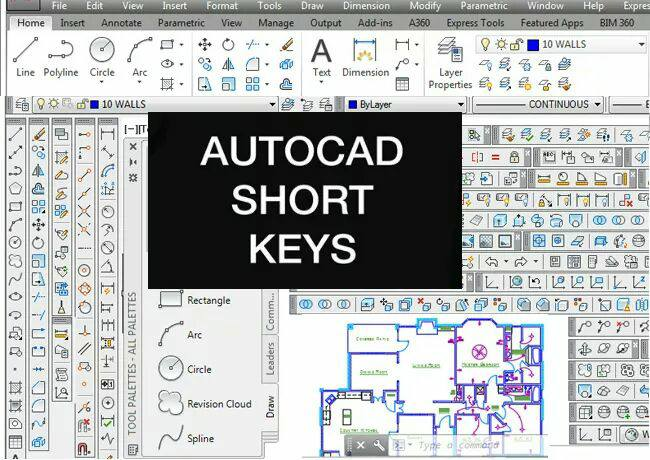Open the Undo history dropdown arrow
The image size is (650, 460).
pos(506,261)
